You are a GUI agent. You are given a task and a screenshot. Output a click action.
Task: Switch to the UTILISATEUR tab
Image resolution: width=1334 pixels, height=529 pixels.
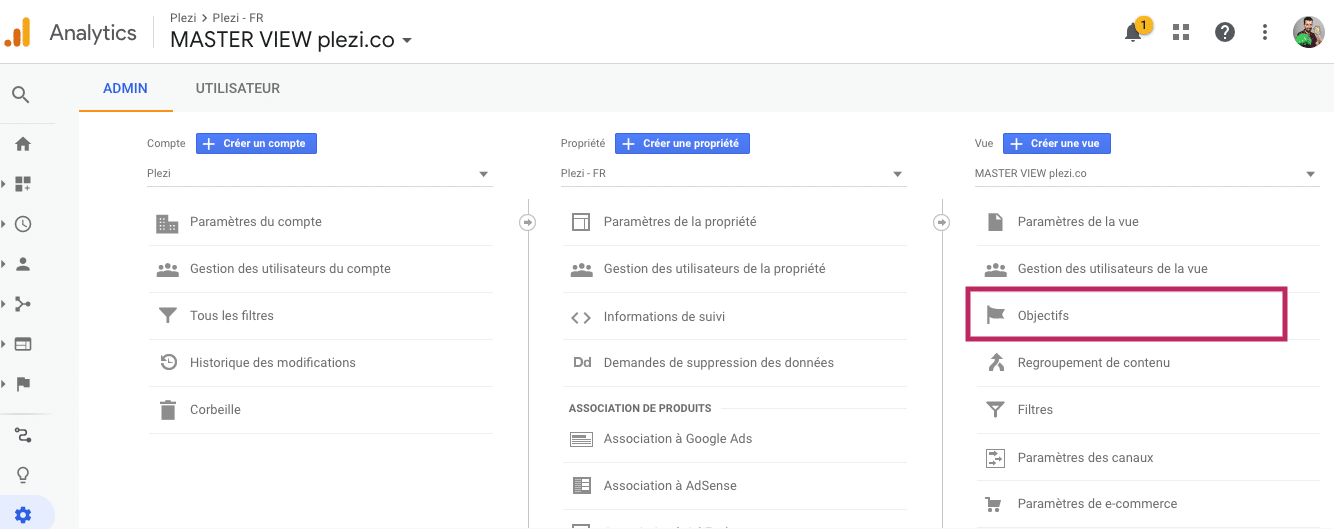pyautogui.click(x=238, y=88)
